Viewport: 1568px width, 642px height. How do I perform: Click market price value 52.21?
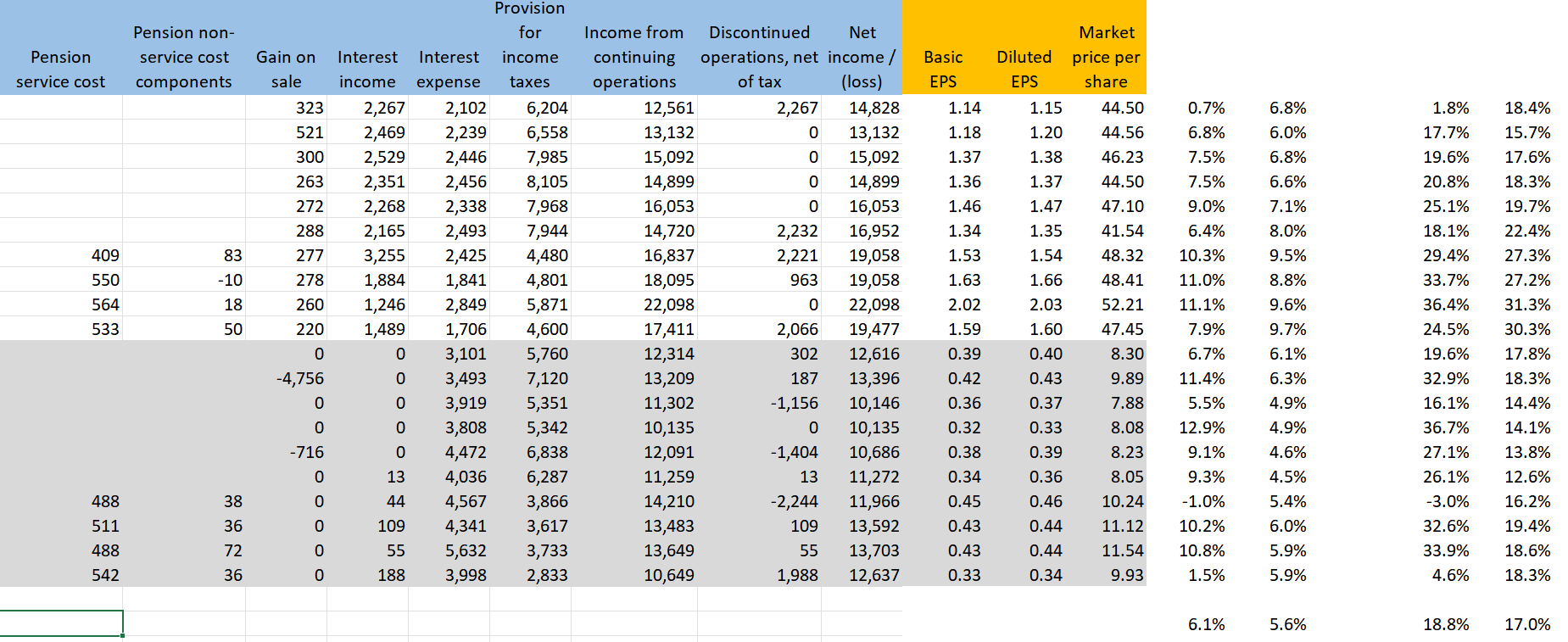(x=1123, y=304)
